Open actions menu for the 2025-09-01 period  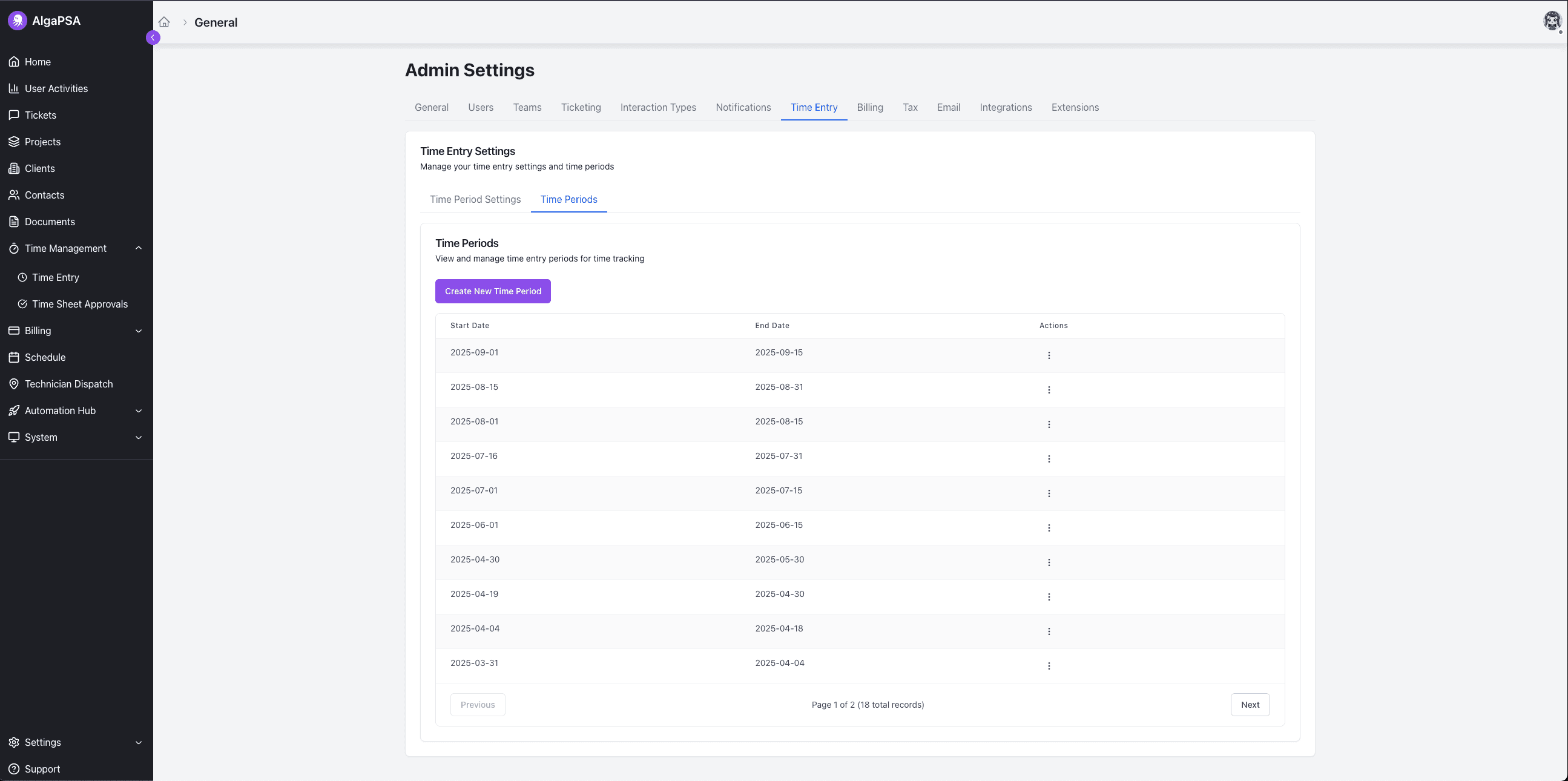(x=1048, y=355)
